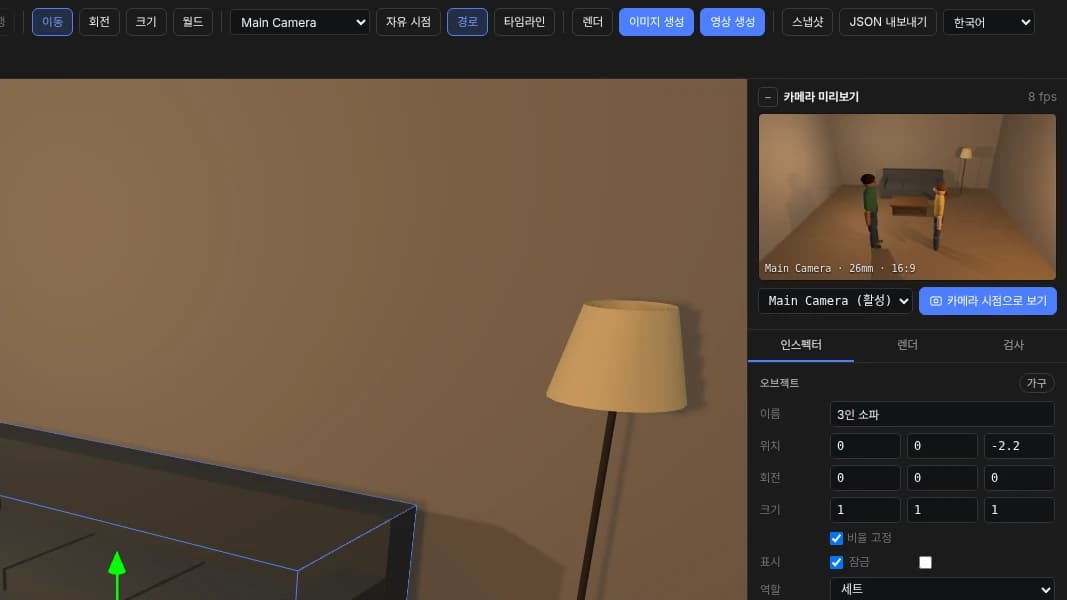Click the 크기 Y scale field
1067x600 pixels.
pos(942,510)
